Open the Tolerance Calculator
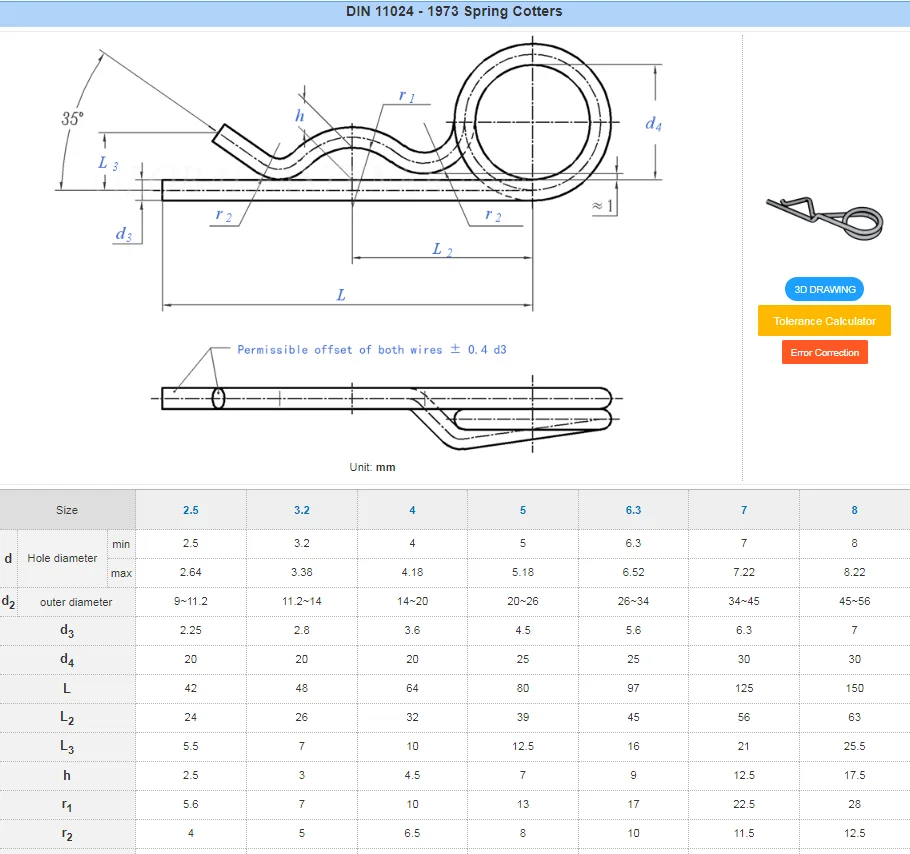The height and width of the screenshot is (854, 910). click(824, 321)
